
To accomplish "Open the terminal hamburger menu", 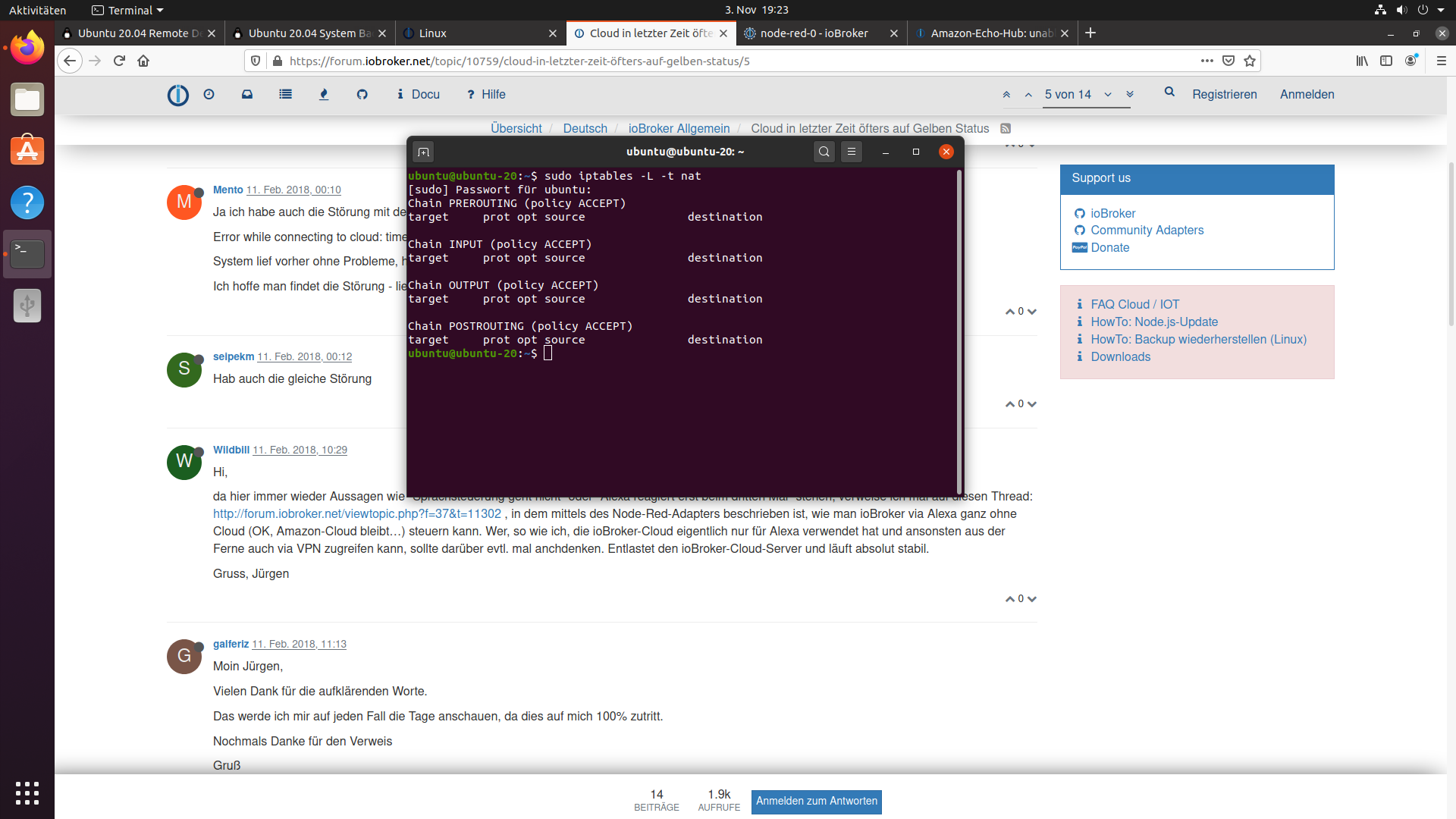I will (x=852, y=152).
